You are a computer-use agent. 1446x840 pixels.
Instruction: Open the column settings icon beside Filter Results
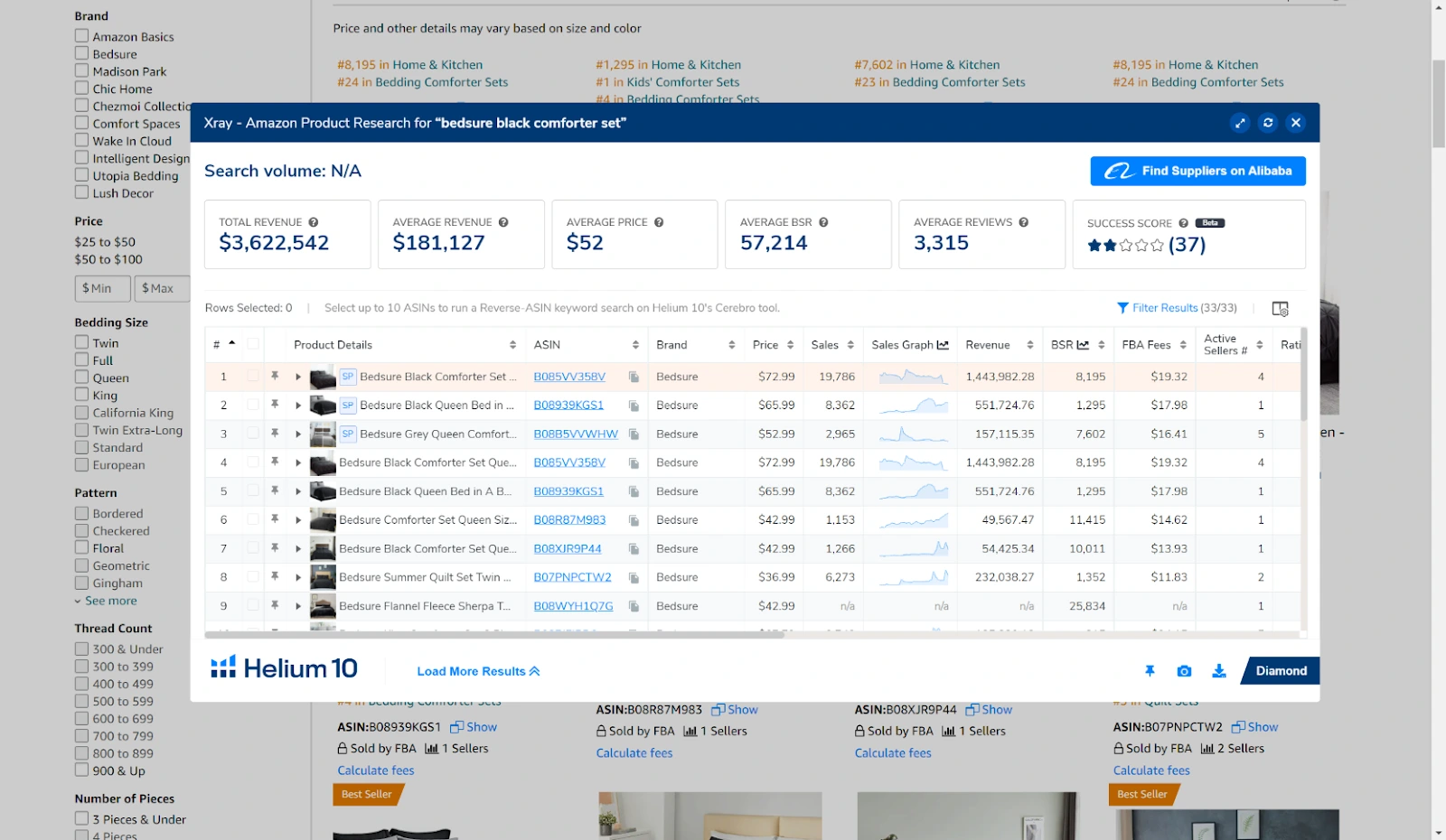1280,309
